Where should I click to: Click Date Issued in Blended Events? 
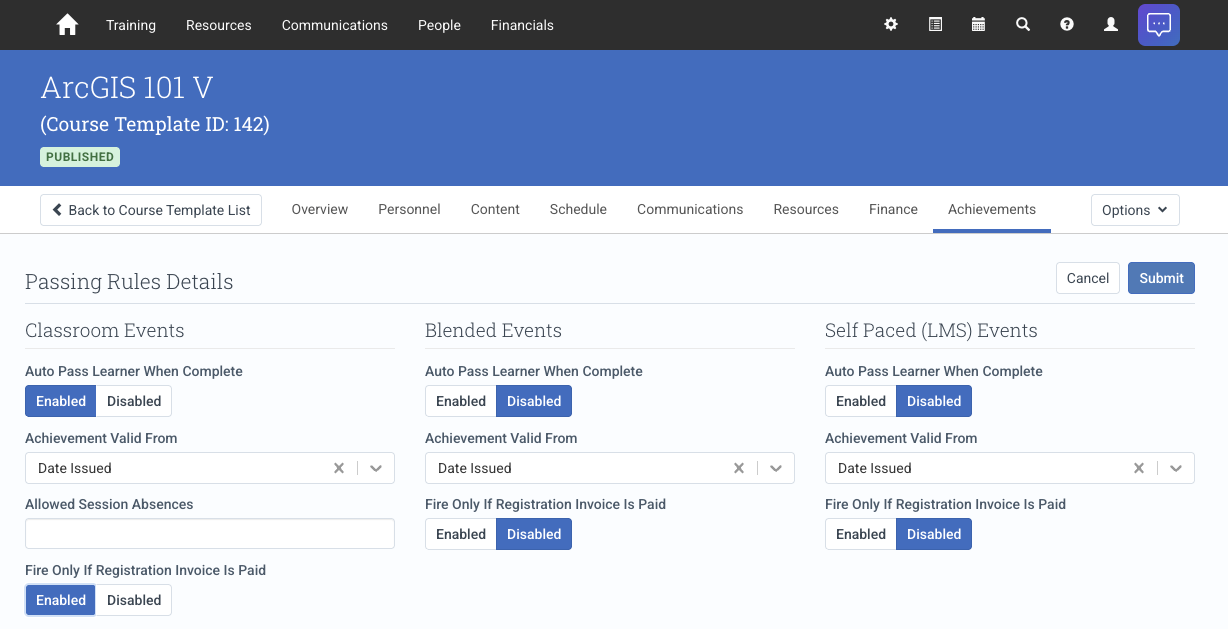tap(475, 468)
